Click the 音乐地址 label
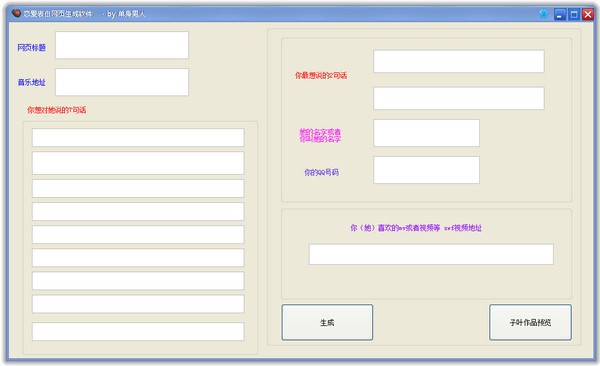The width and height of the screenshot is (600, 366). tap(32, 82)
